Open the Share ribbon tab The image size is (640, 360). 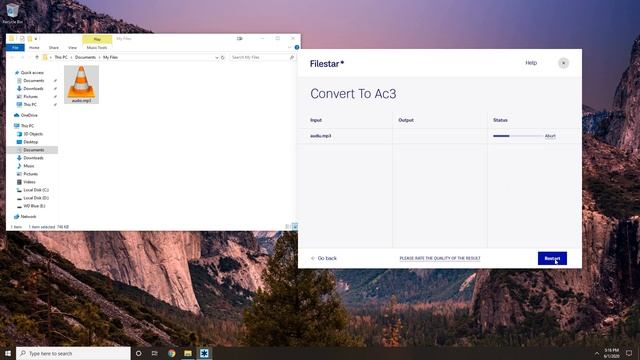click(53, 48)
